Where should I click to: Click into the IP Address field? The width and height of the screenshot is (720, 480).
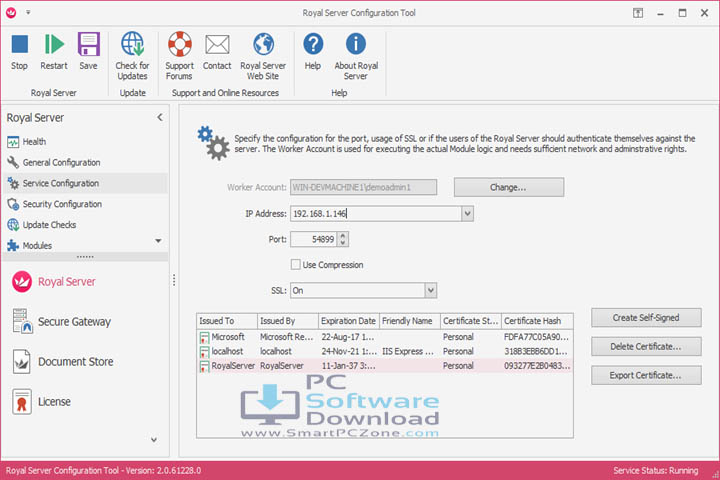pos(376,214)
